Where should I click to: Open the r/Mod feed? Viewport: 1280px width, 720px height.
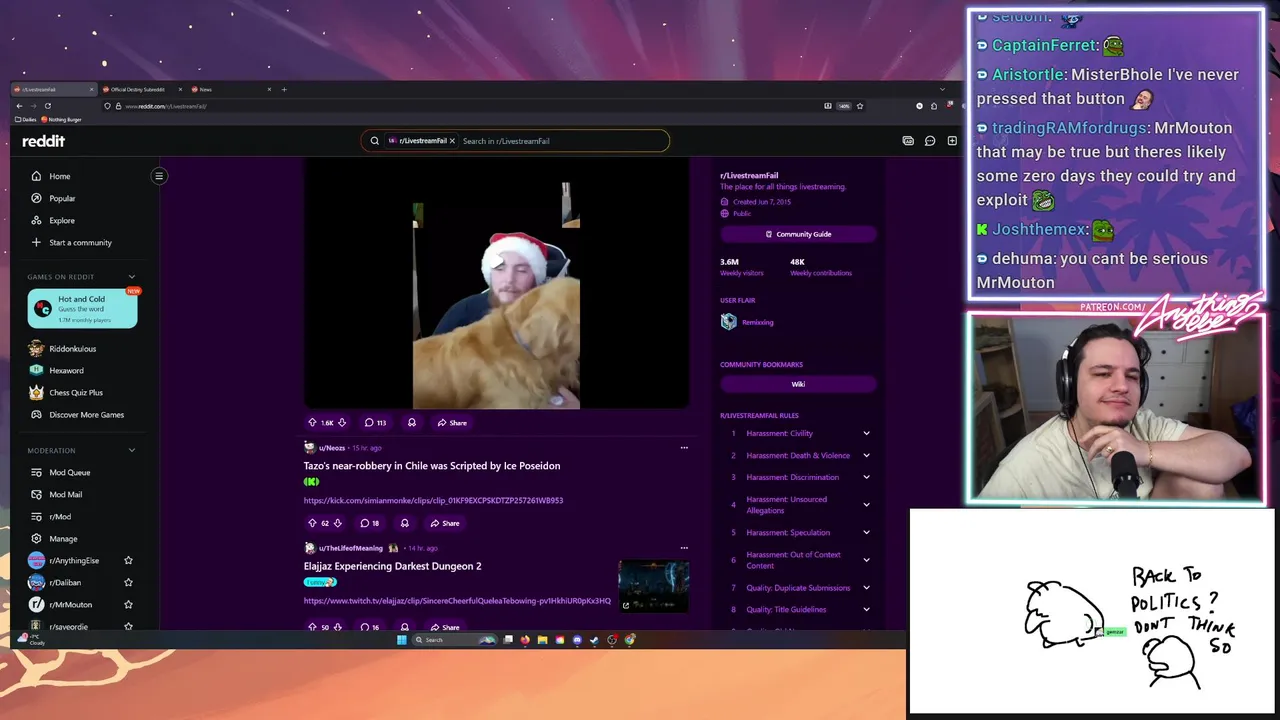(60, 516)
